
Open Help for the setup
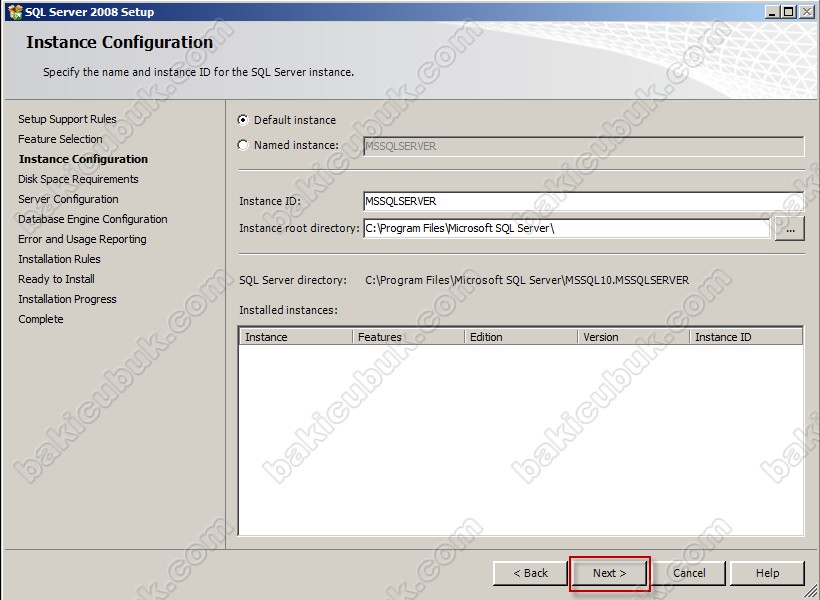(x=767, y=573)
